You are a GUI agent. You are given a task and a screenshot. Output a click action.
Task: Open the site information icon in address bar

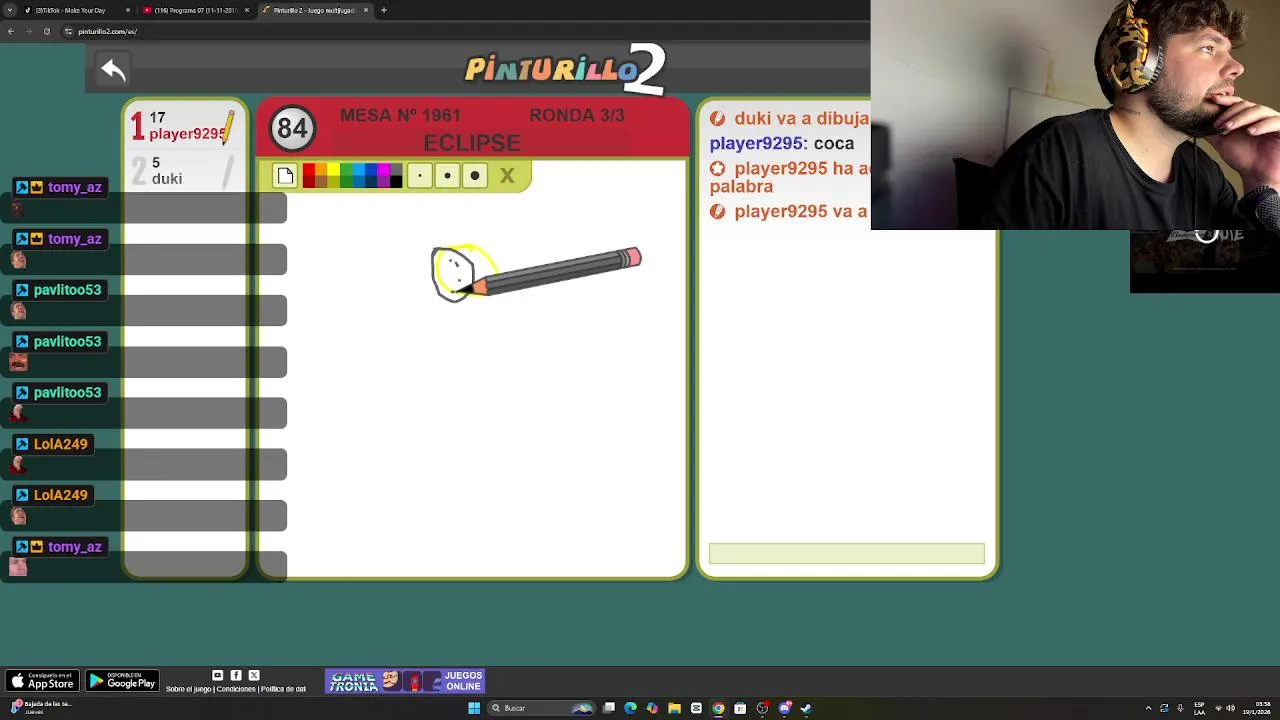[x=68, y=31]
